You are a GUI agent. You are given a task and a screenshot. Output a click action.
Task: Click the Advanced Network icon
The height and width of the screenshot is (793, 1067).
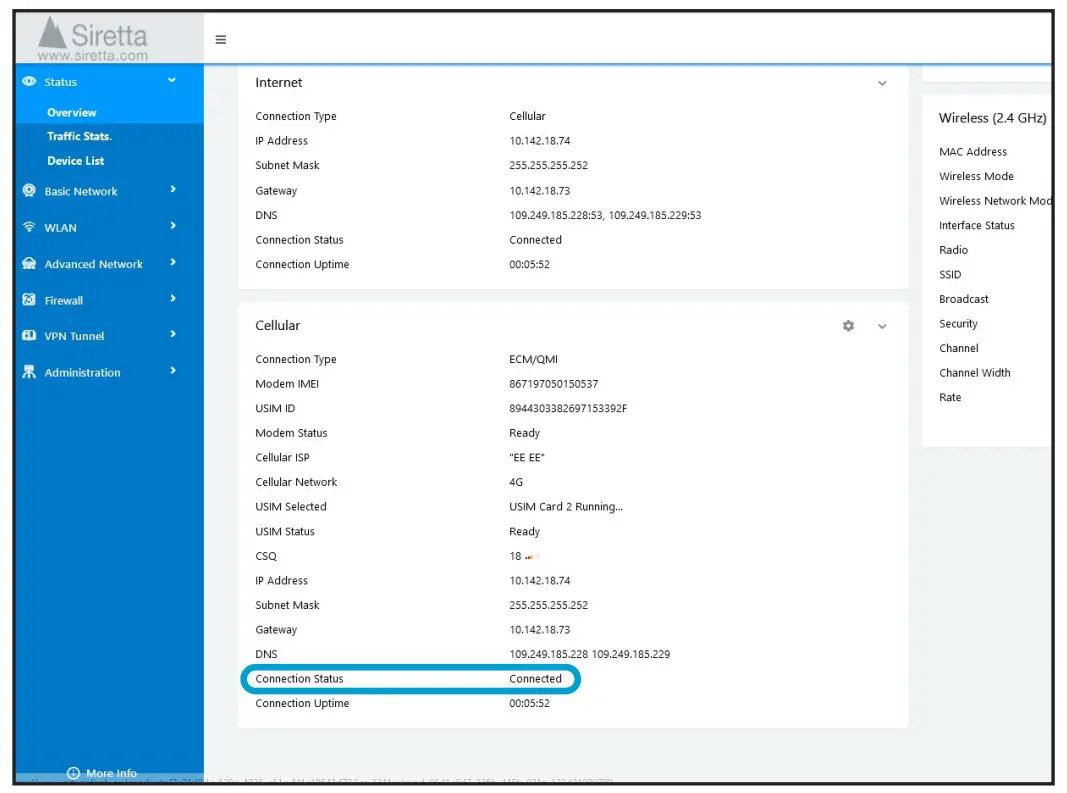click(x=29, y=263)
